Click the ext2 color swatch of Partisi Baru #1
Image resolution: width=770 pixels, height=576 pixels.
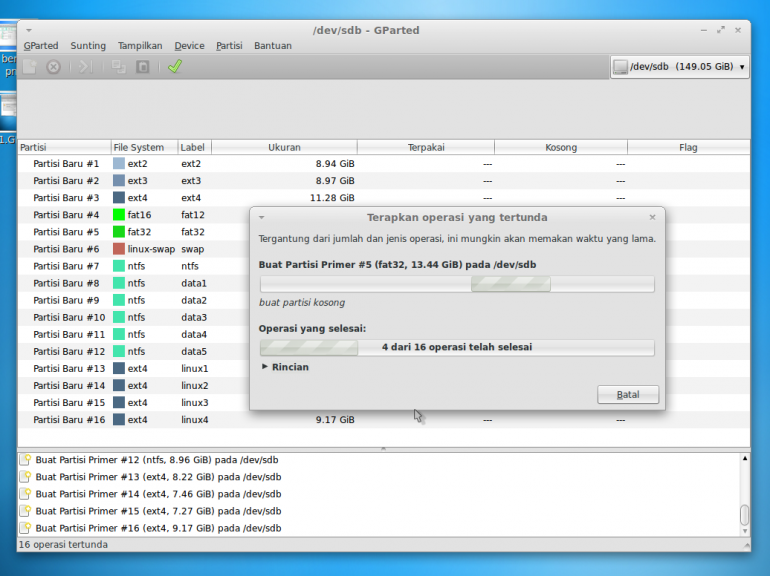pos(119,164)
